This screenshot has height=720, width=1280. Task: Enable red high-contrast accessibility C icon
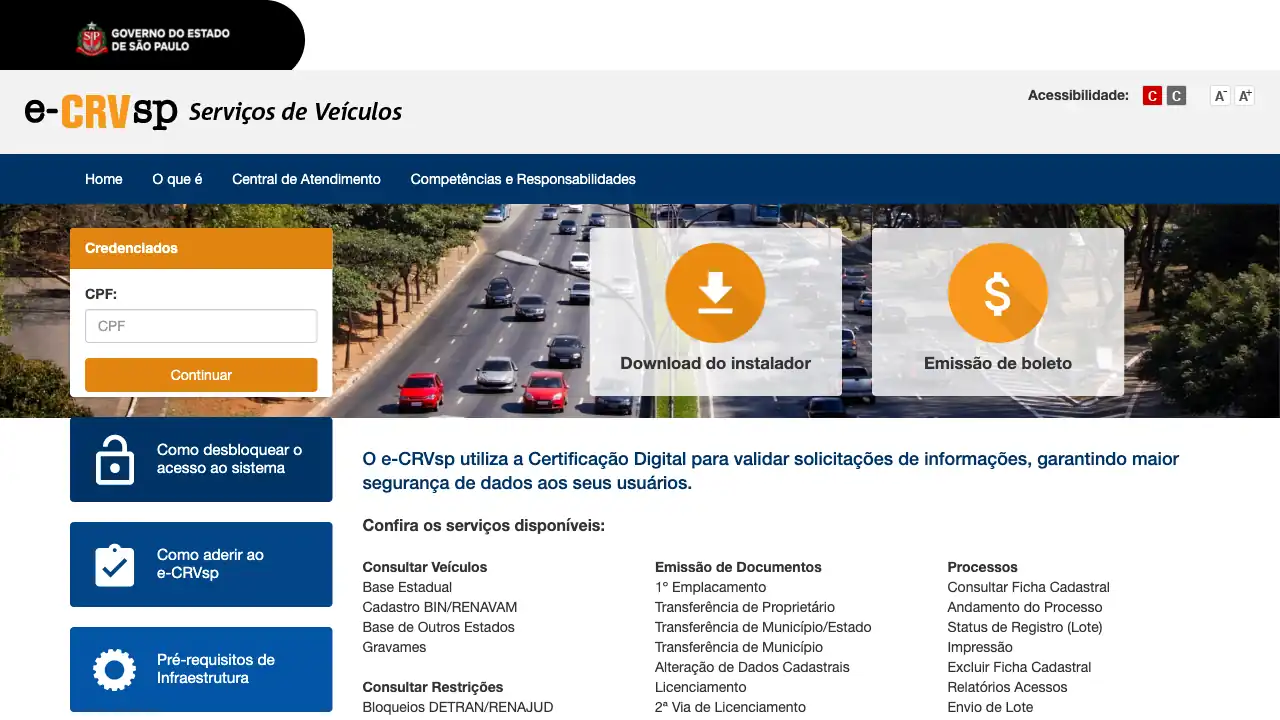1152,96
